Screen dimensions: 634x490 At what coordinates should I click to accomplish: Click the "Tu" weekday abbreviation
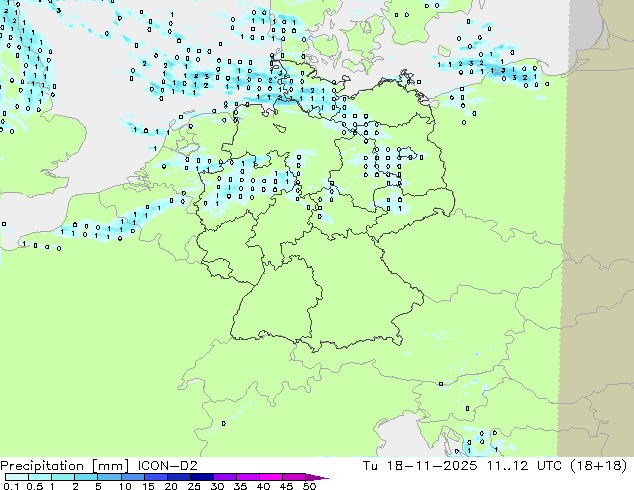pos(370,466)
